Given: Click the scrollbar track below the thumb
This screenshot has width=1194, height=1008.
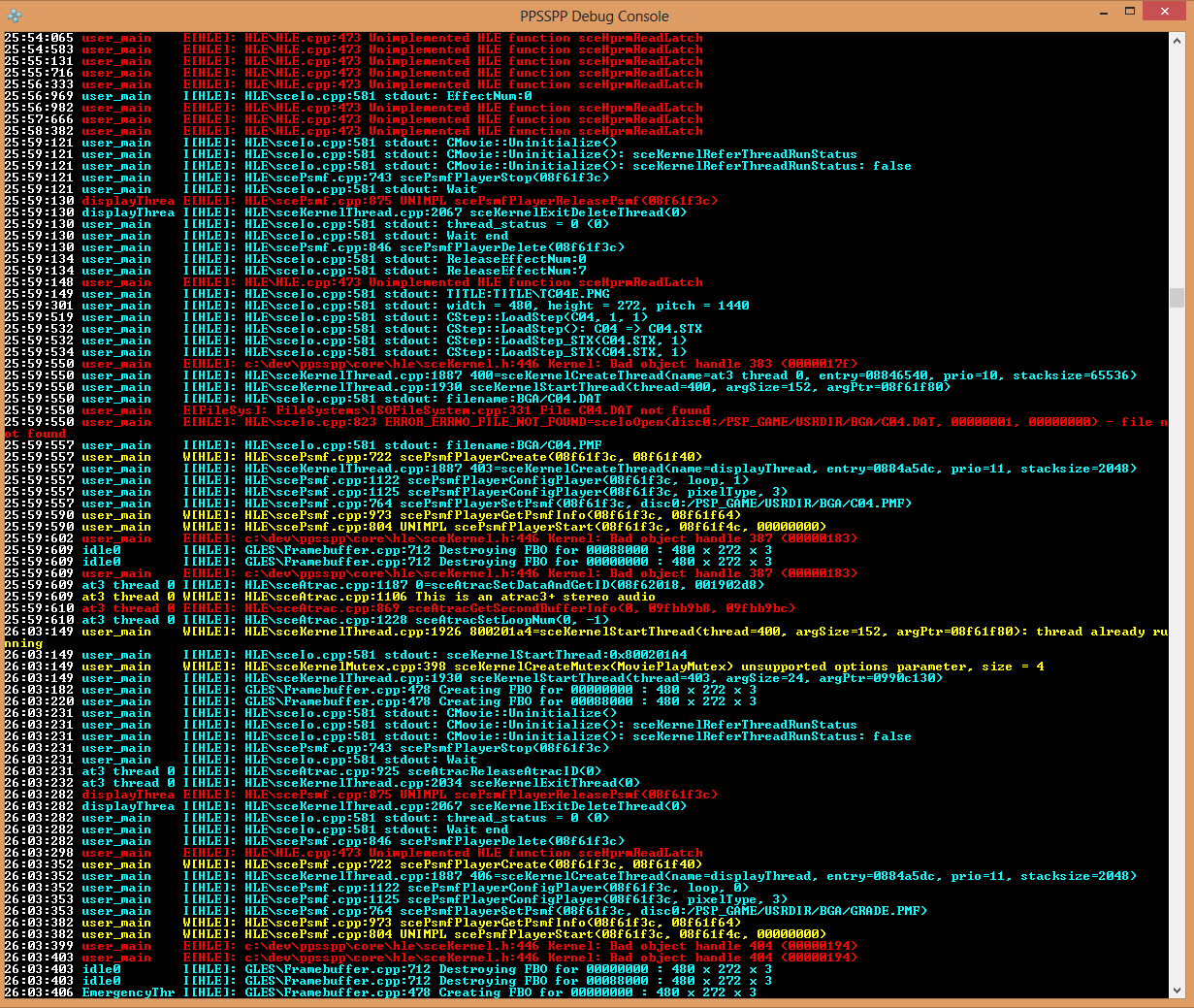Looking at the screenshot, I should click(x=1177, y=631).
